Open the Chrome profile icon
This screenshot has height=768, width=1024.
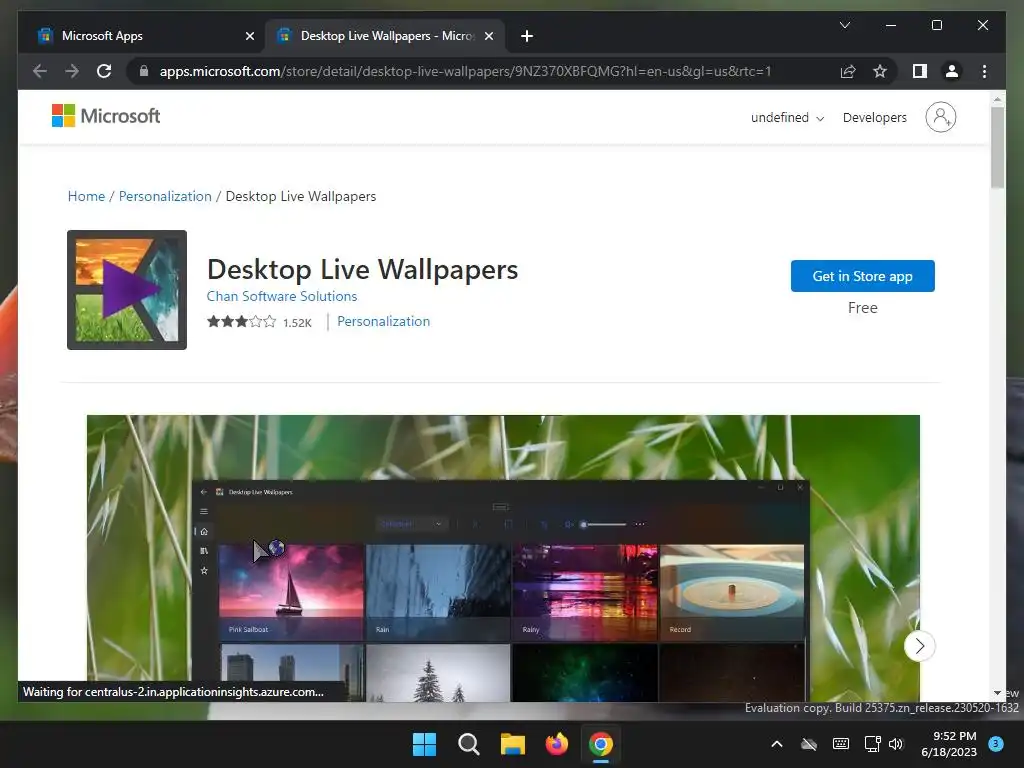coord(952,71)
